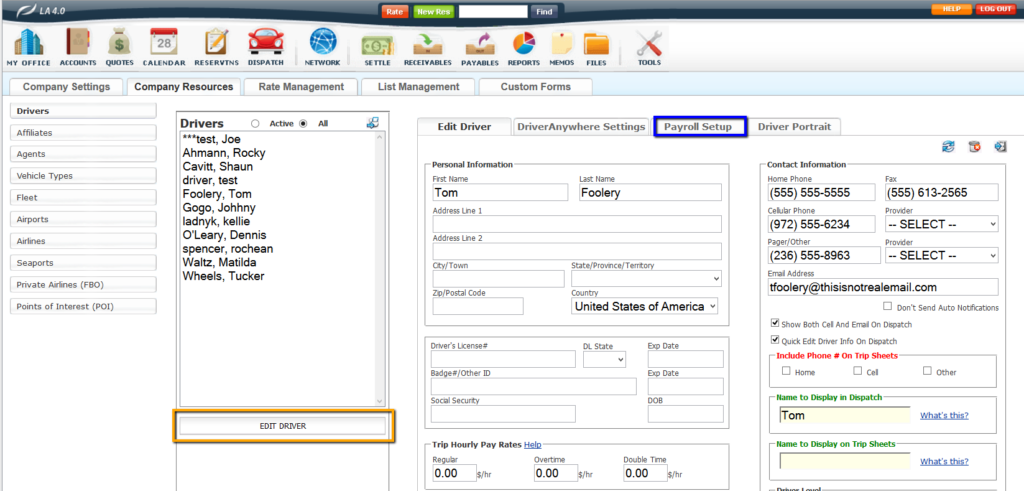Enable Don't Send Auto Notifications checkbox
Image resolution: width=1024 pixels, height=491 pixels.
coord(888,307)
